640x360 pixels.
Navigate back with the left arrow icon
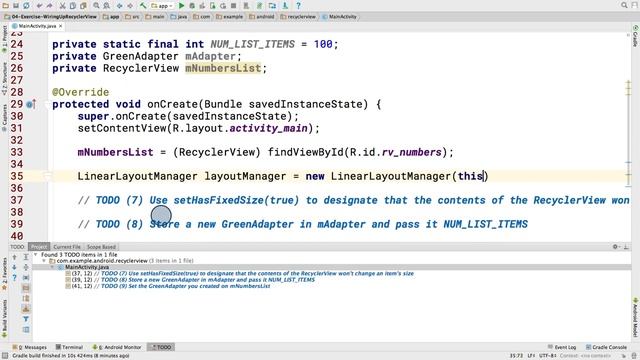tap(120, 6)
